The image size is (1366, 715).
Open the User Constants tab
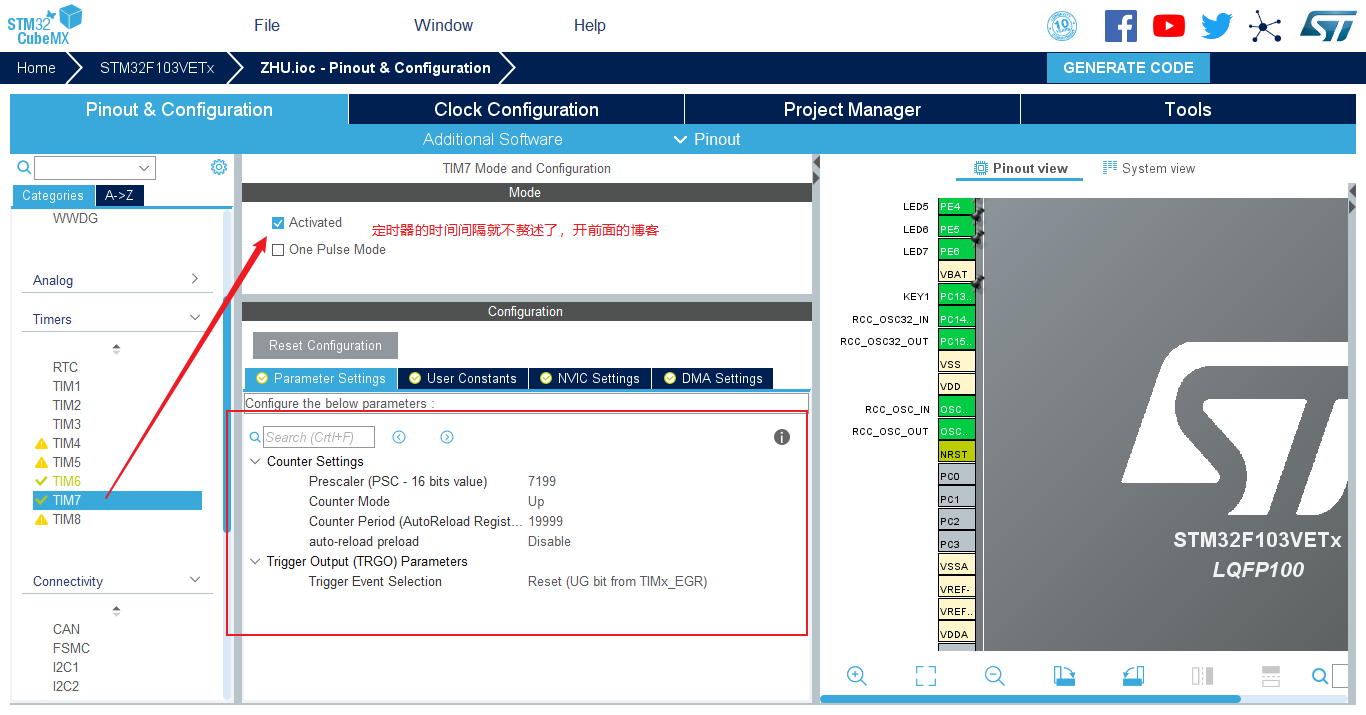point(463,378)
